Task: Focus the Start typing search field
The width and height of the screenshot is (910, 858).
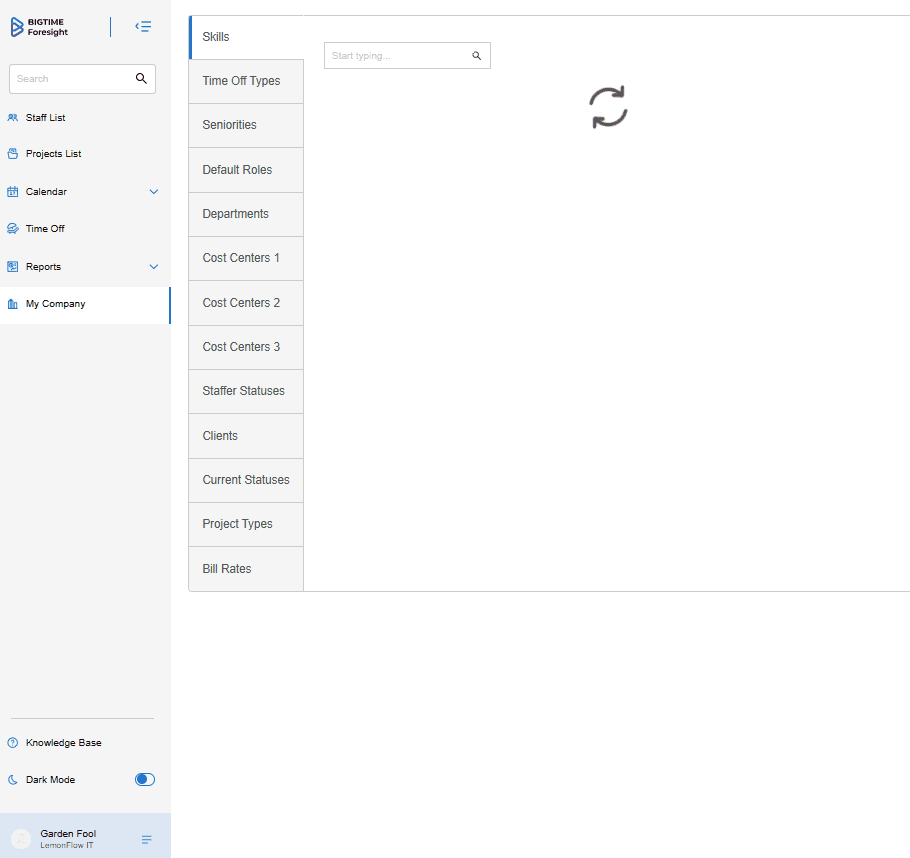Action: pos(407,56)
